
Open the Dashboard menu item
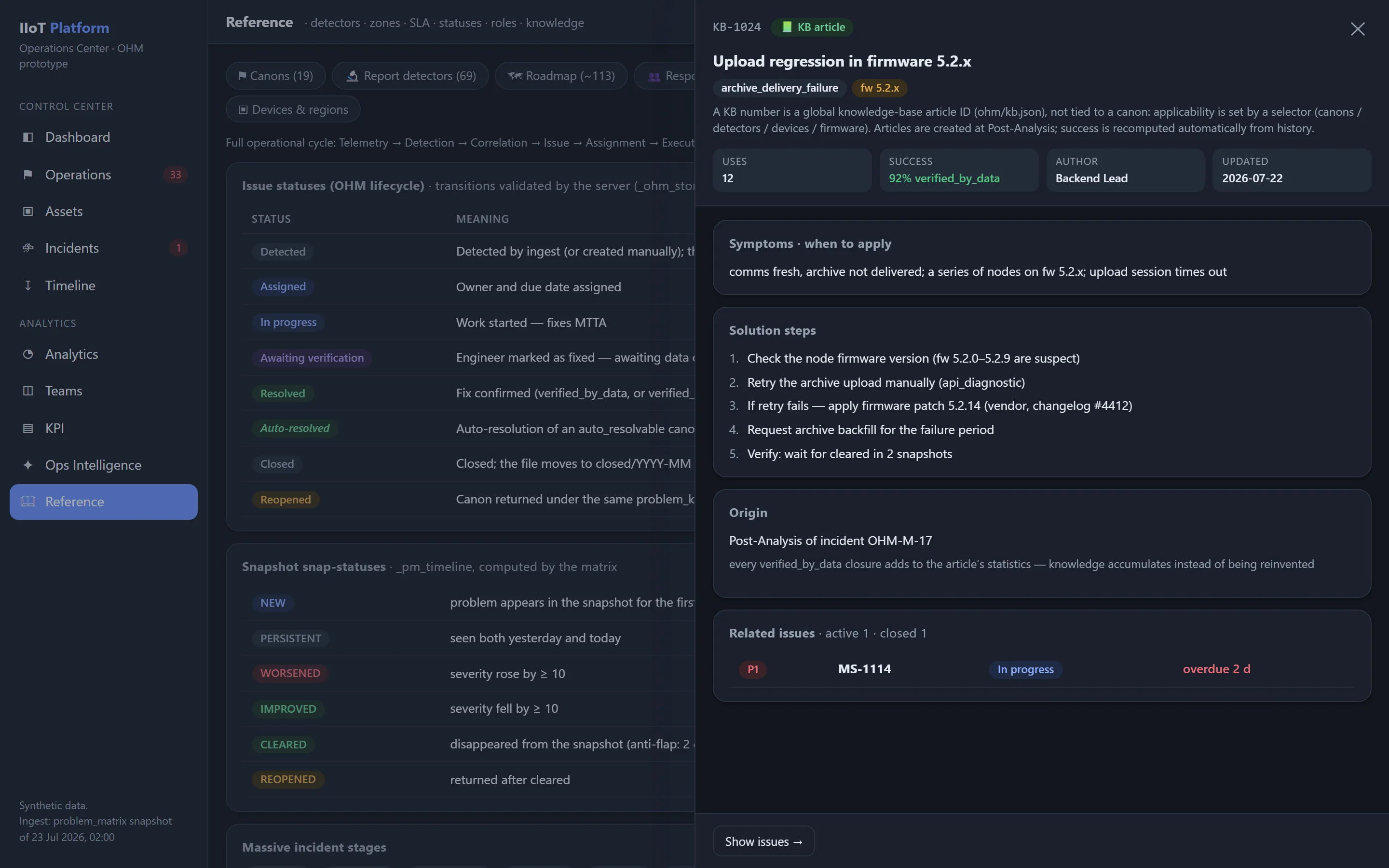tap(103, 137)
